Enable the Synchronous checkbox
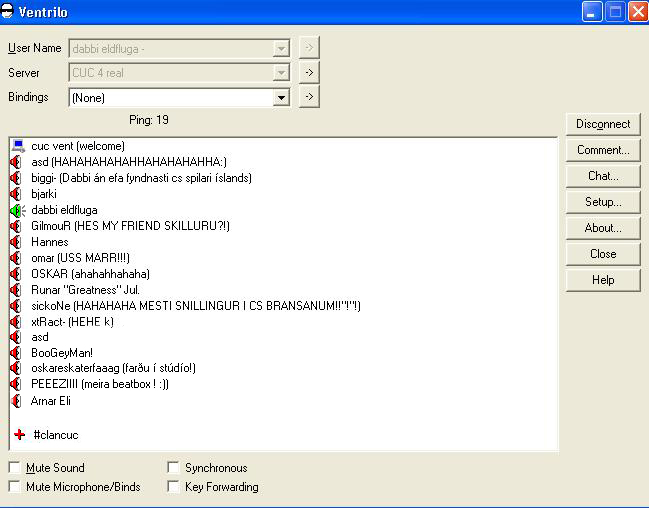This screenshot has width=649, height=508. 173,467
